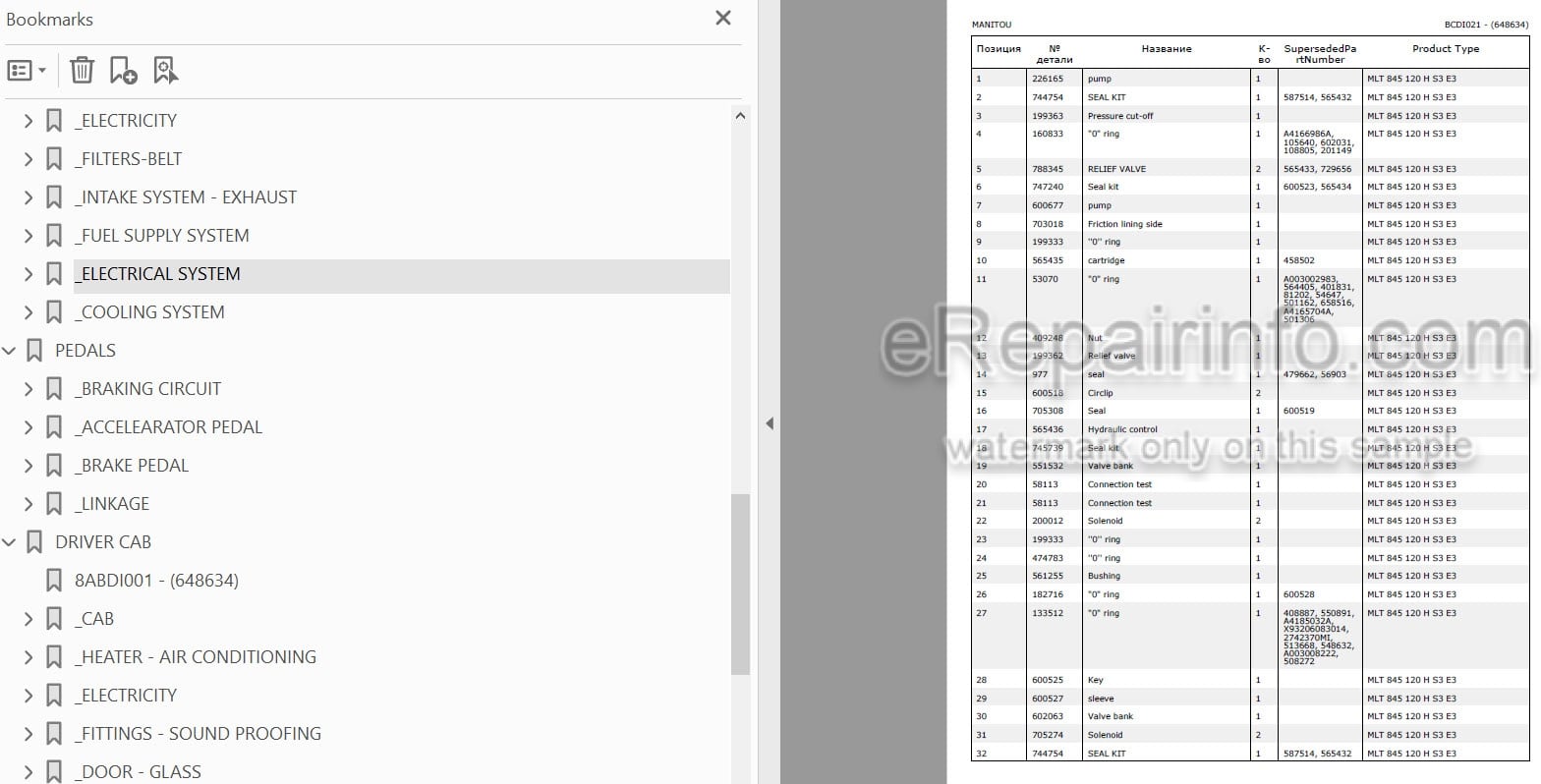Viewport: 1541px width, 784px height.
Task: Find the current bookmark
Action: point(165,71)
